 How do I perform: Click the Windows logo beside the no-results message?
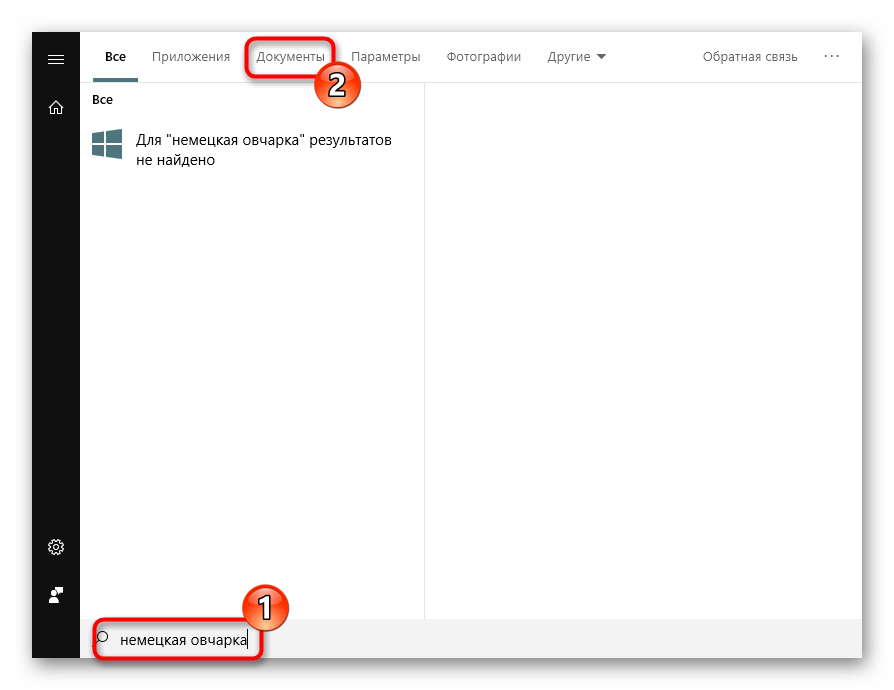click(107, 144)
